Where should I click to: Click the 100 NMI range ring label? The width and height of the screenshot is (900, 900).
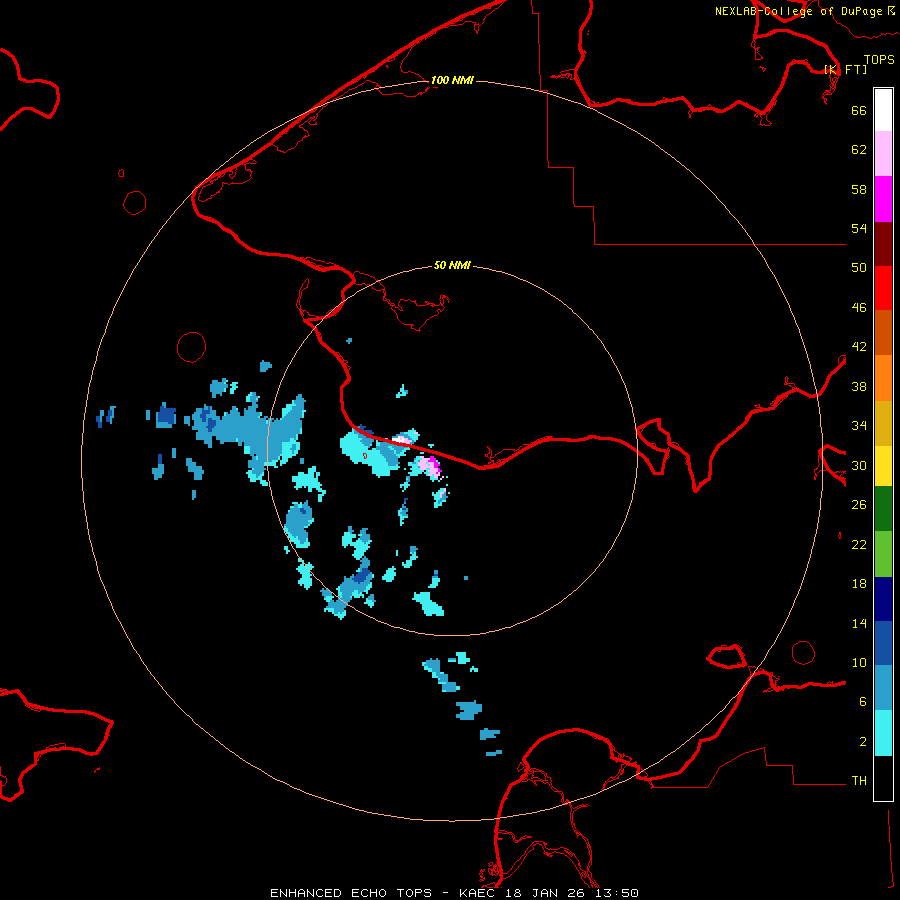point(452,80)
